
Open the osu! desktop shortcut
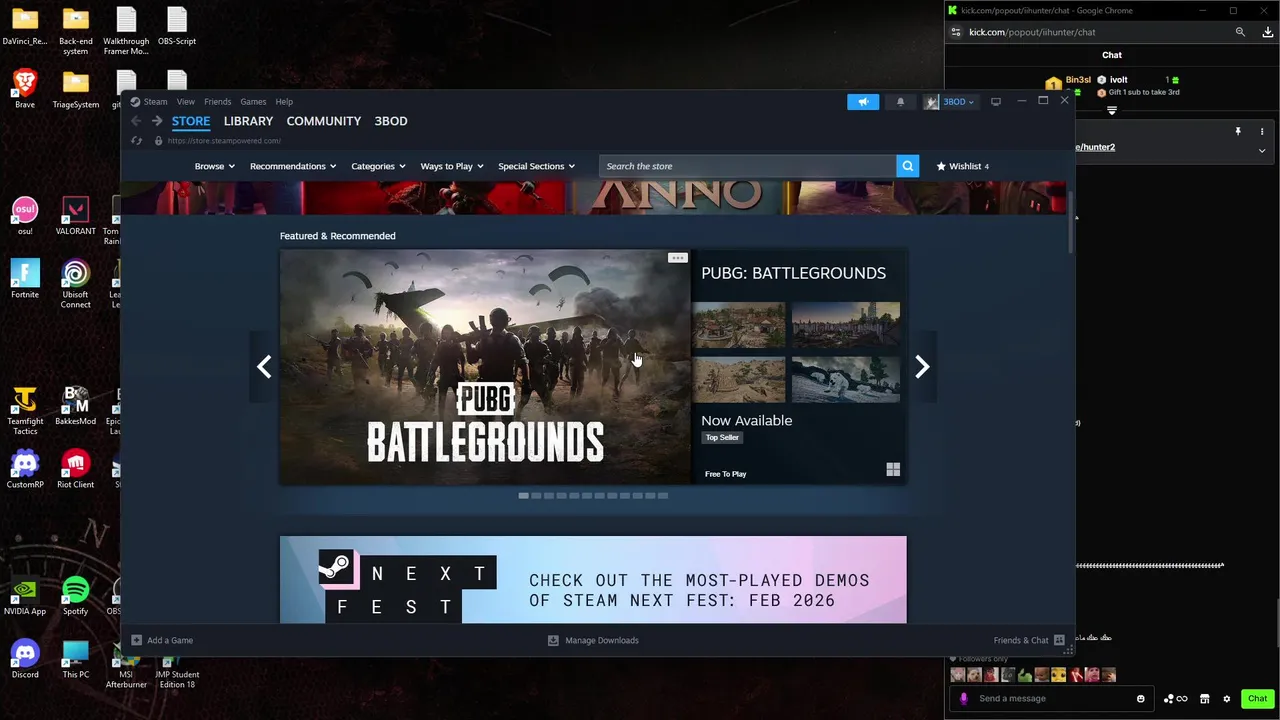[x=25, y=216]
